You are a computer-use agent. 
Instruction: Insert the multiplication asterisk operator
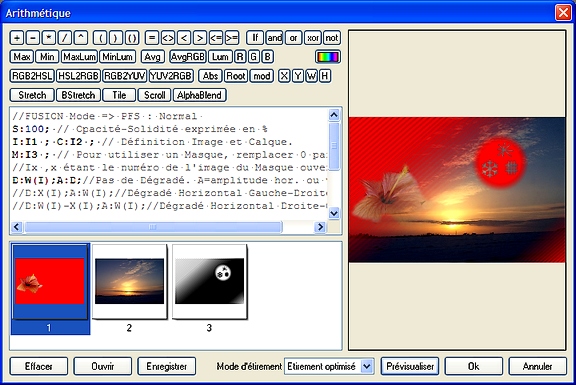pos(49,38)
